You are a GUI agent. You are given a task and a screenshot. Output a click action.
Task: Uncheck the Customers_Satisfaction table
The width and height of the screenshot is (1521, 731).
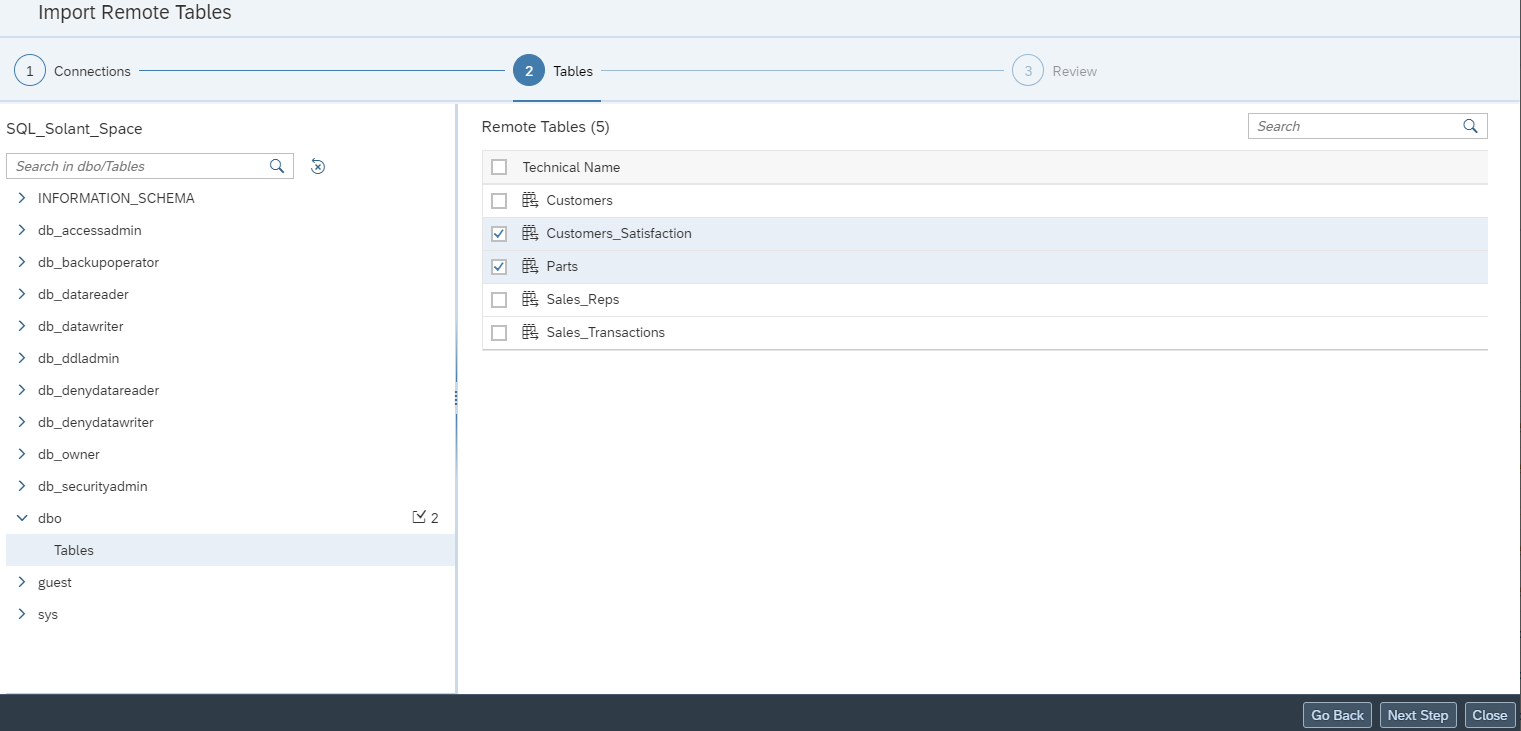point(499,233)
